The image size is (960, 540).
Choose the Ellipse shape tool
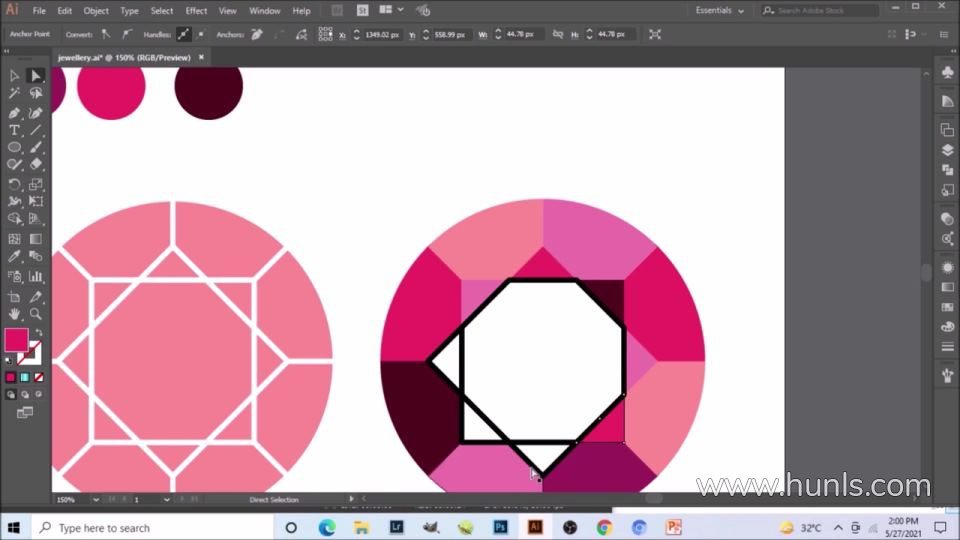(x=14, y=148)
